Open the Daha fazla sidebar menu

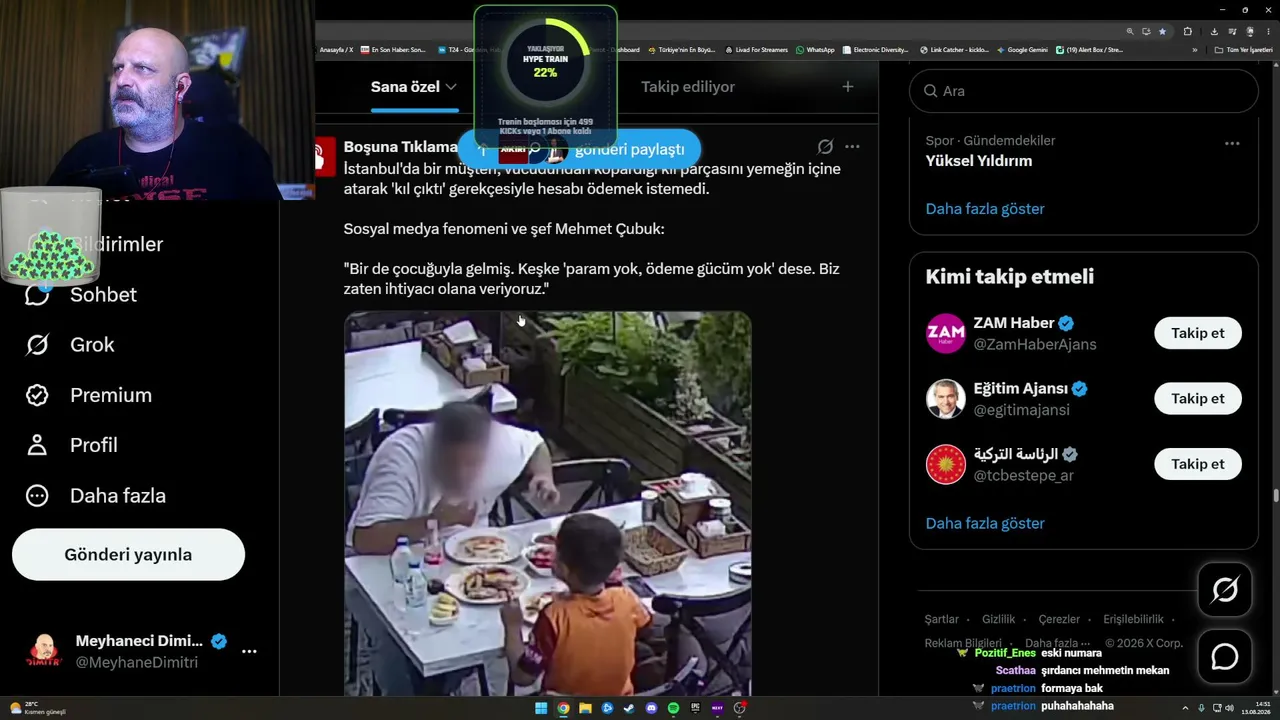[x=95, y=495]
